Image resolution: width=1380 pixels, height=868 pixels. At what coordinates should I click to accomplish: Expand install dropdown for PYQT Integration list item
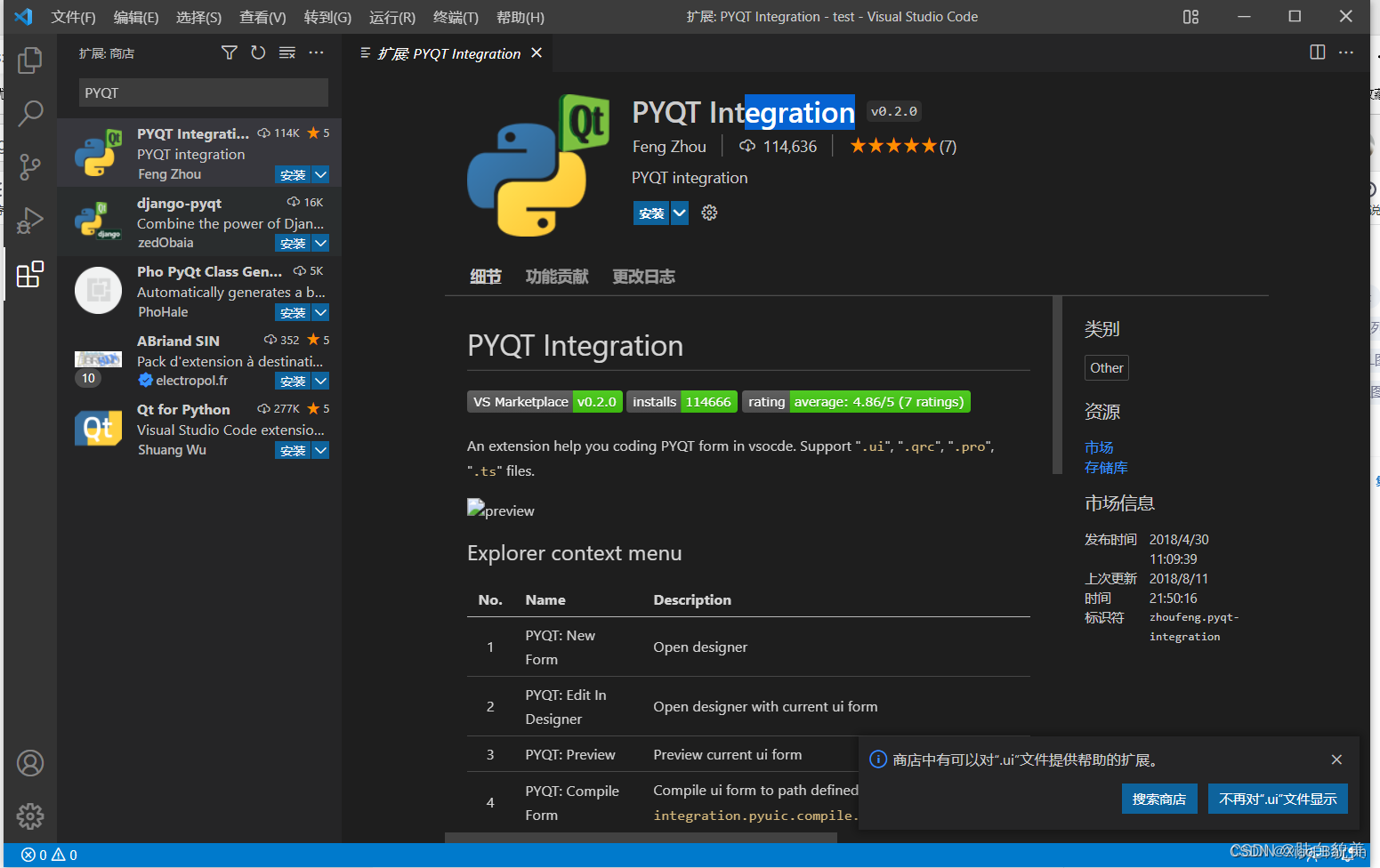(321, 174)
